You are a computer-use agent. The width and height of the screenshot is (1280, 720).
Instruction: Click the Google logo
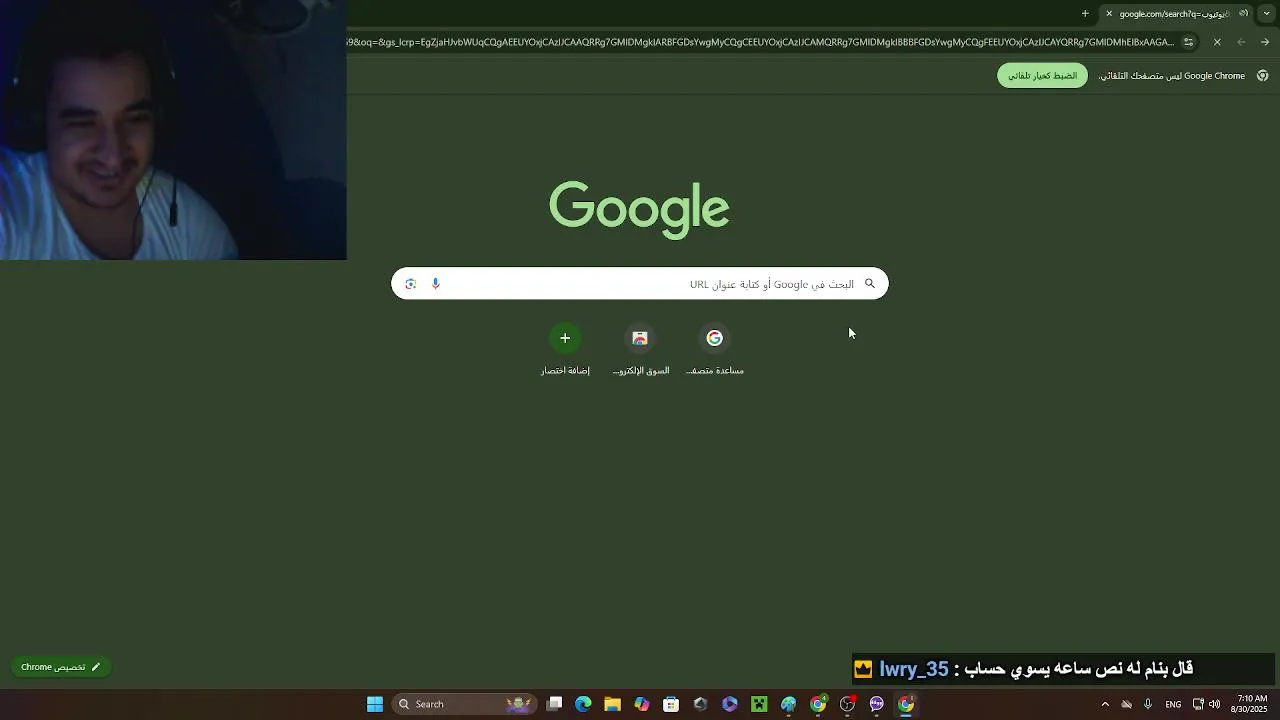point(639,209)
